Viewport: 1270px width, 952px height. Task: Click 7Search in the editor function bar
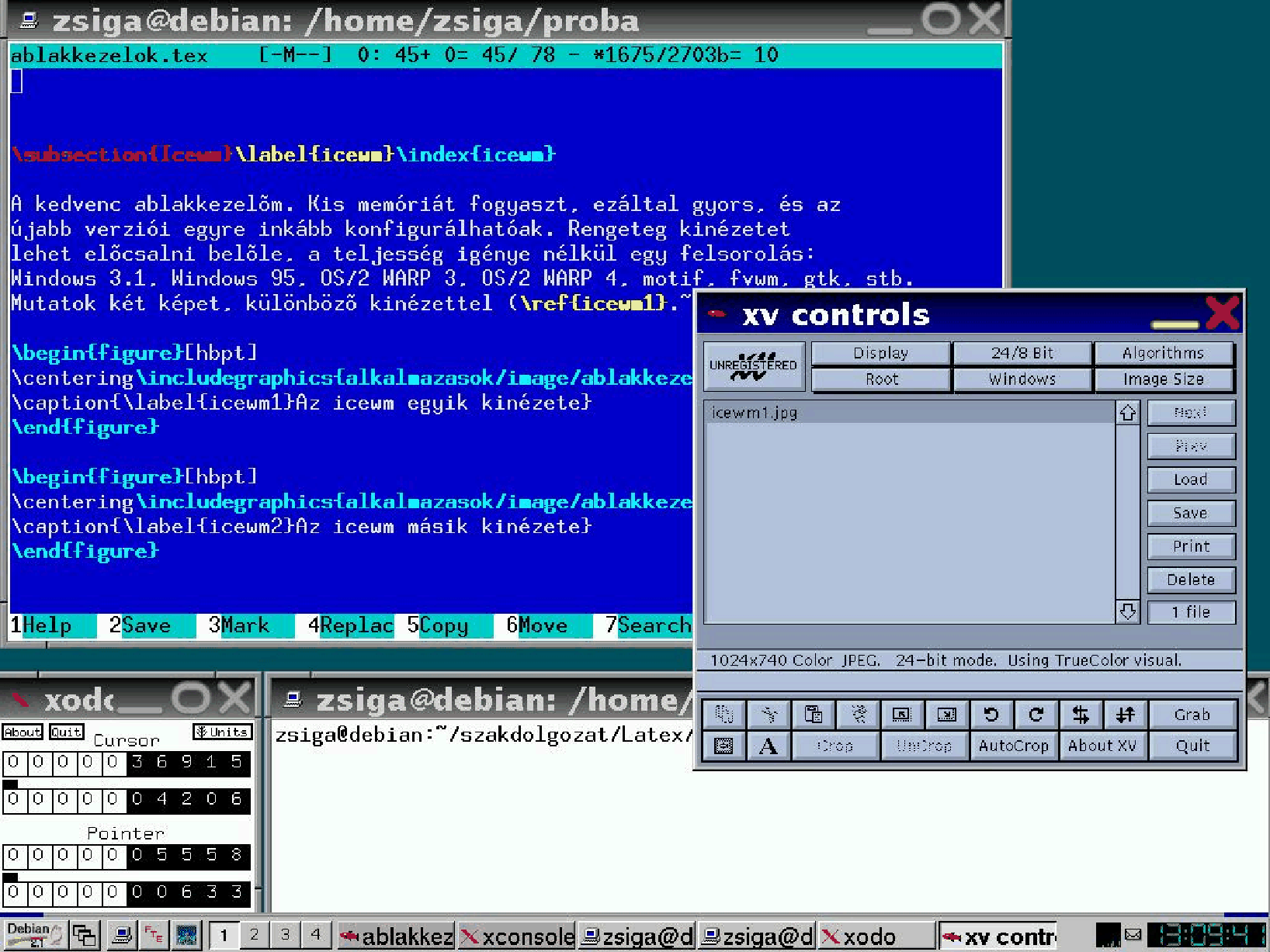pyautogui.click(x=648, y=625)
